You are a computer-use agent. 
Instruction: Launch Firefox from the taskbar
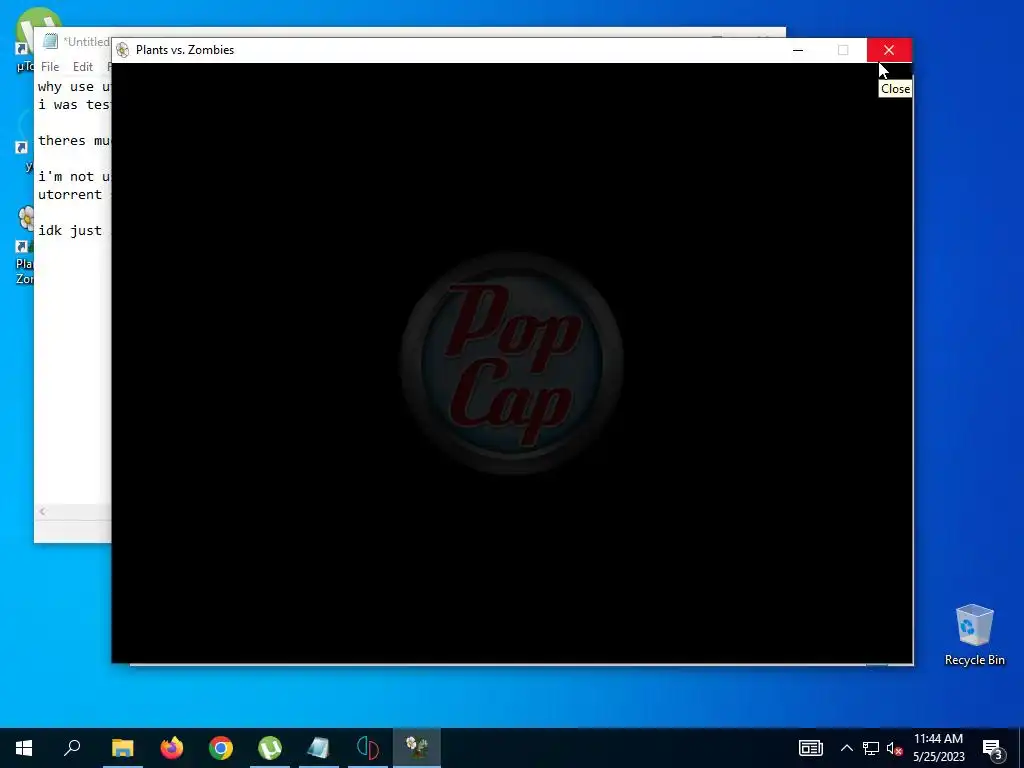point(172,748)
